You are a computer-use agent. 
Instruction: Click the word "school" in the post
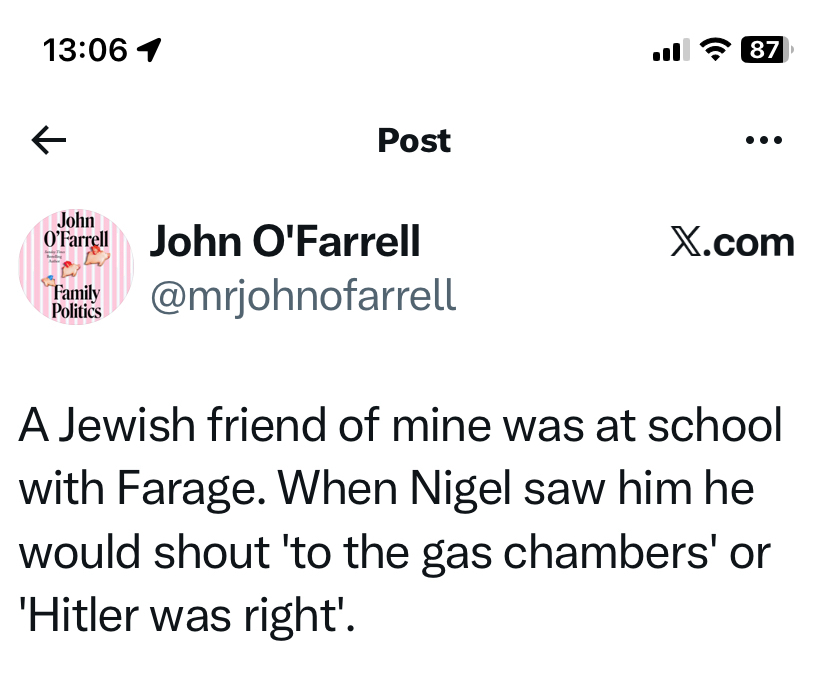[x=716, y=427]
